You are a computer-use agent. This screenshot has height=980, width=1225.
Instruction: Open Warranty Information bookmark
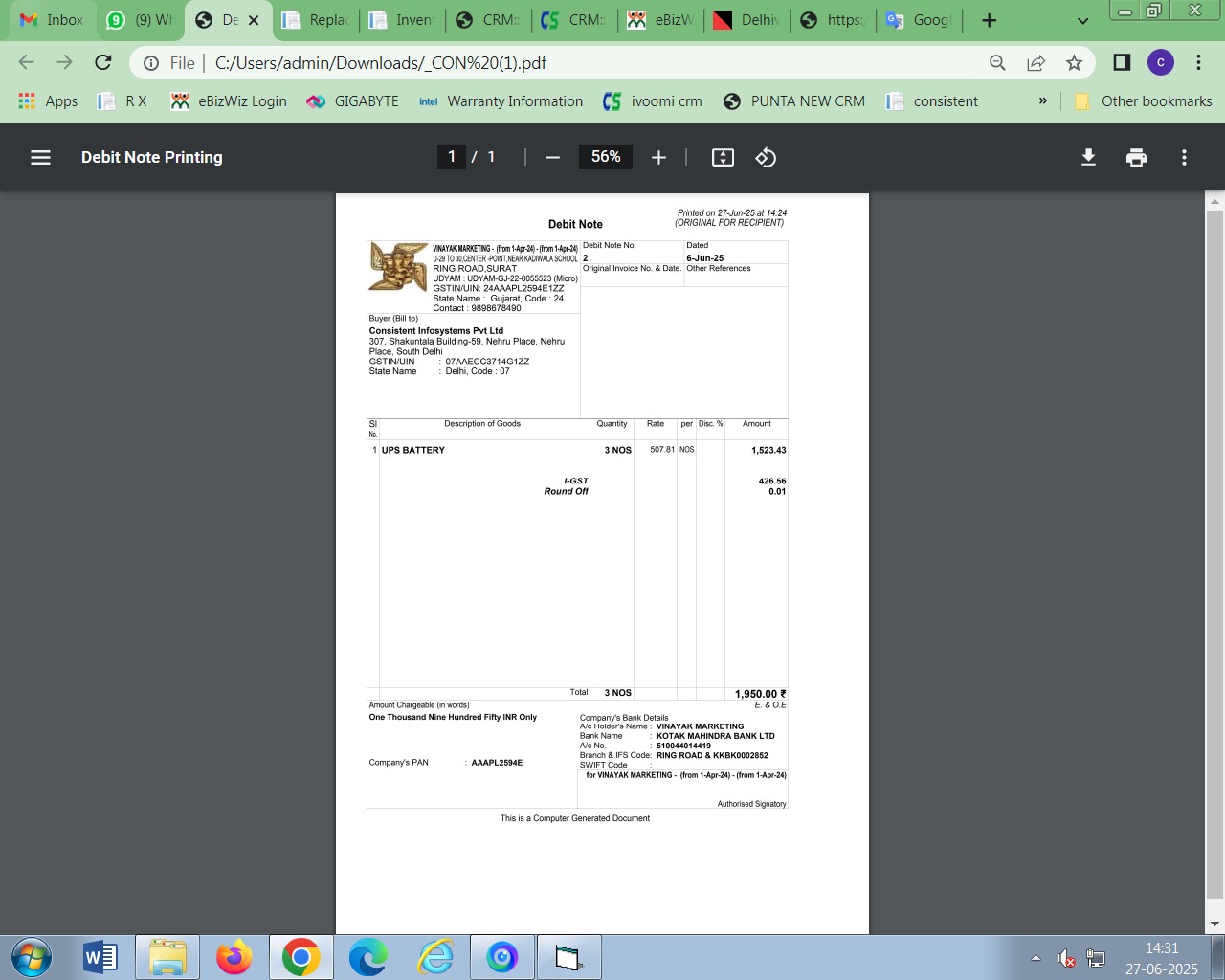(501, 101)
